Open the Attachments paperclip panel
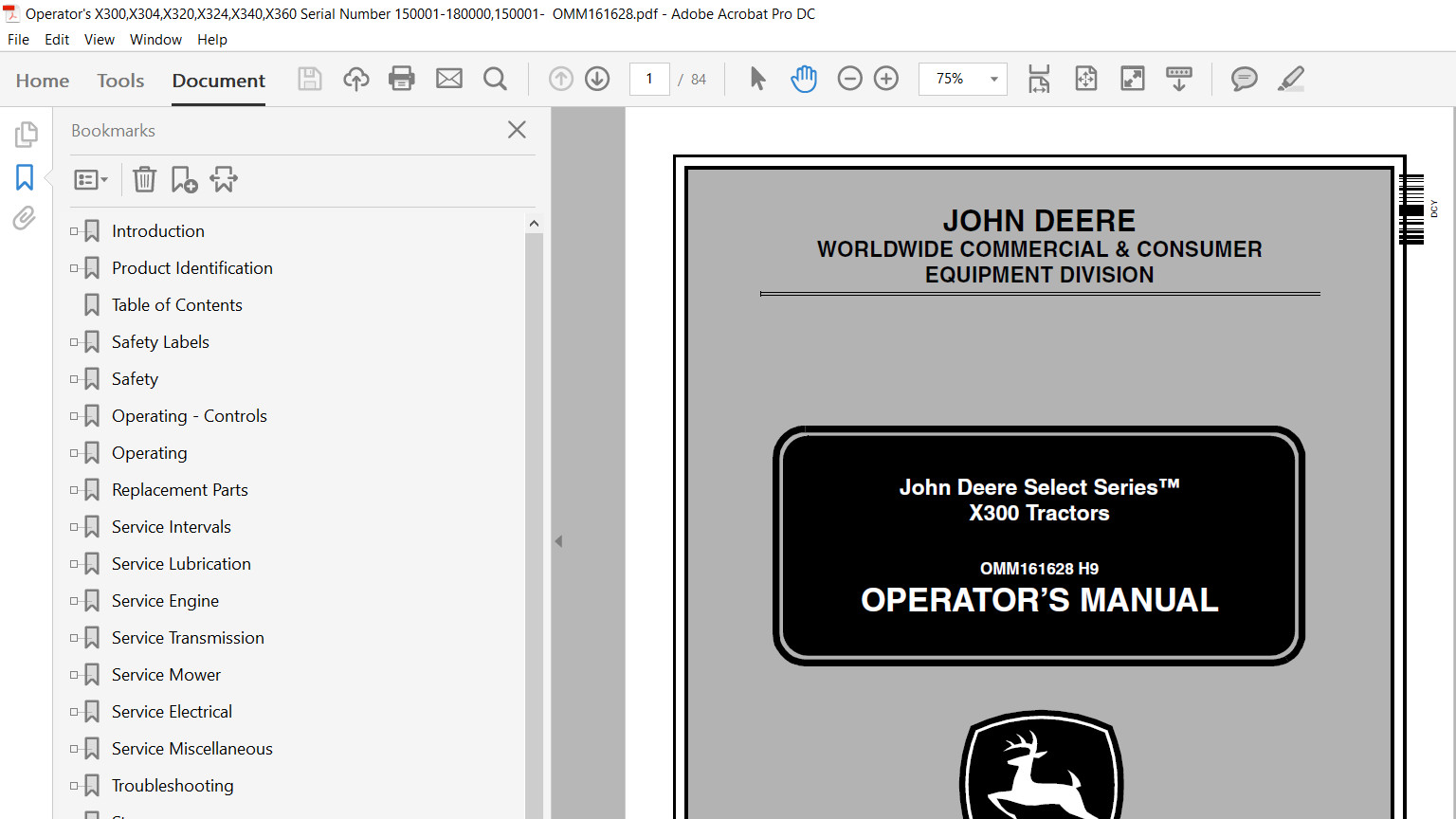Screen dimensions: 1456x819 (25, 219)
